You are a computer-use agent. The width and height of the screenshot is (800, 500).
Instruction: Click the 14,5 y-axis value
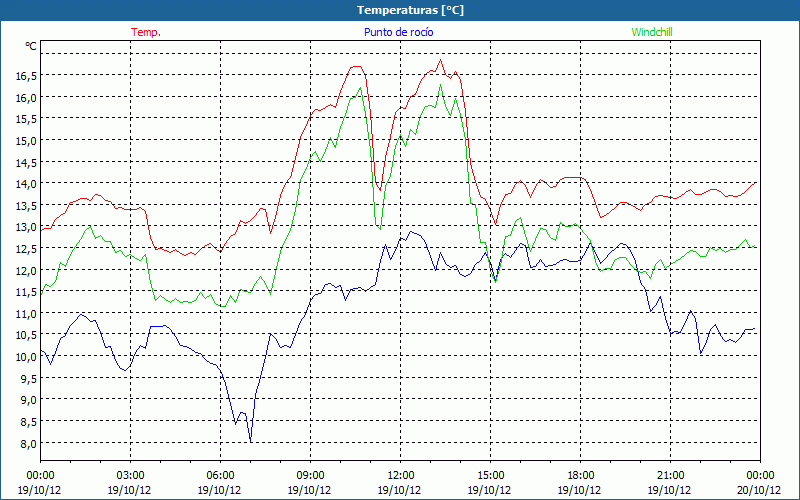pos(26,162)
